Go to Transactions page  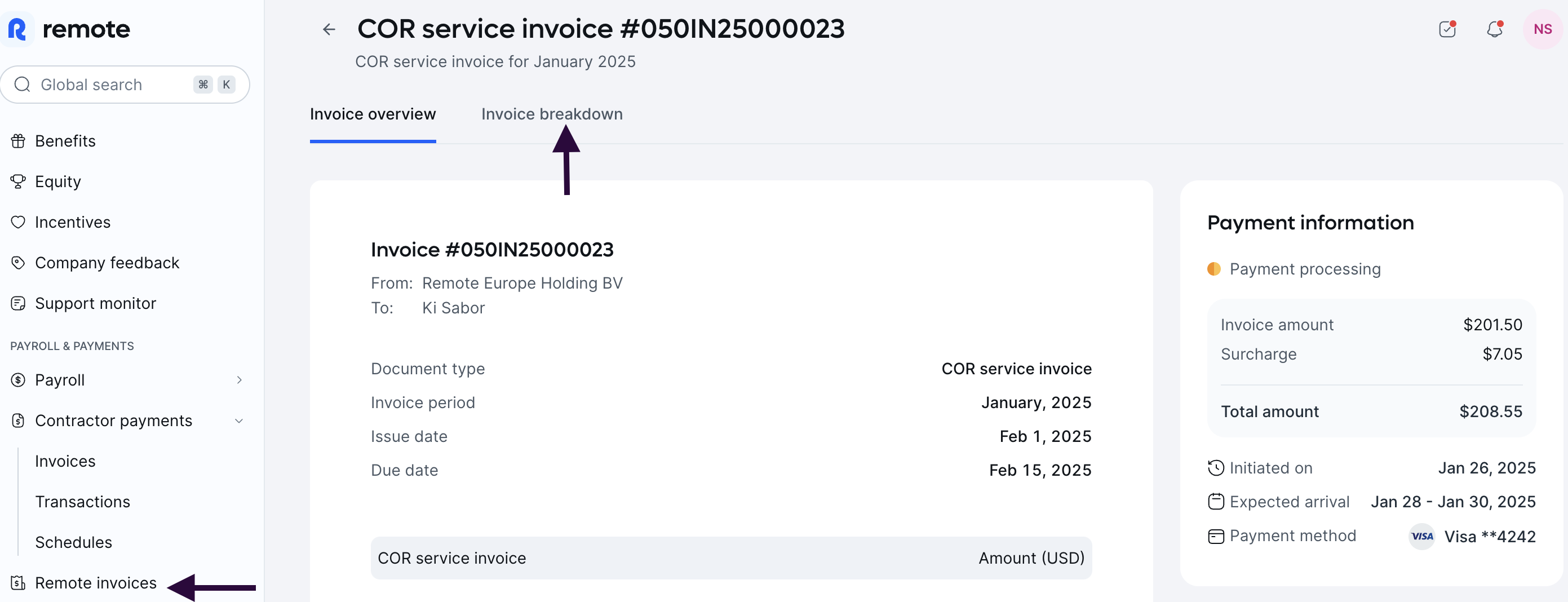[x=82, y=502]
